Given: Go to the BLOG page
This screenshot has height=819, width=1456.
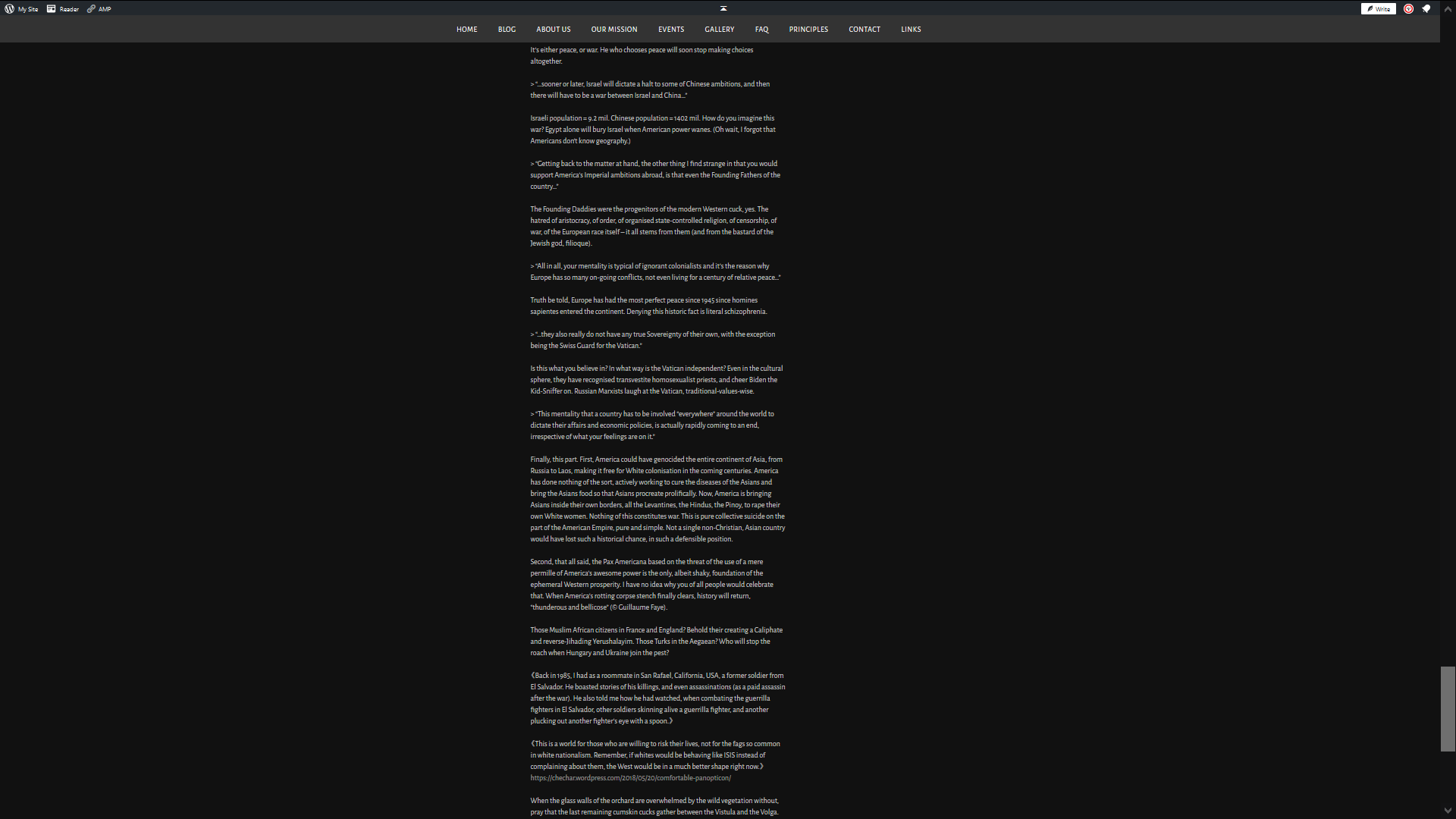Looking at the screenshot, I should tap(507, 30).
